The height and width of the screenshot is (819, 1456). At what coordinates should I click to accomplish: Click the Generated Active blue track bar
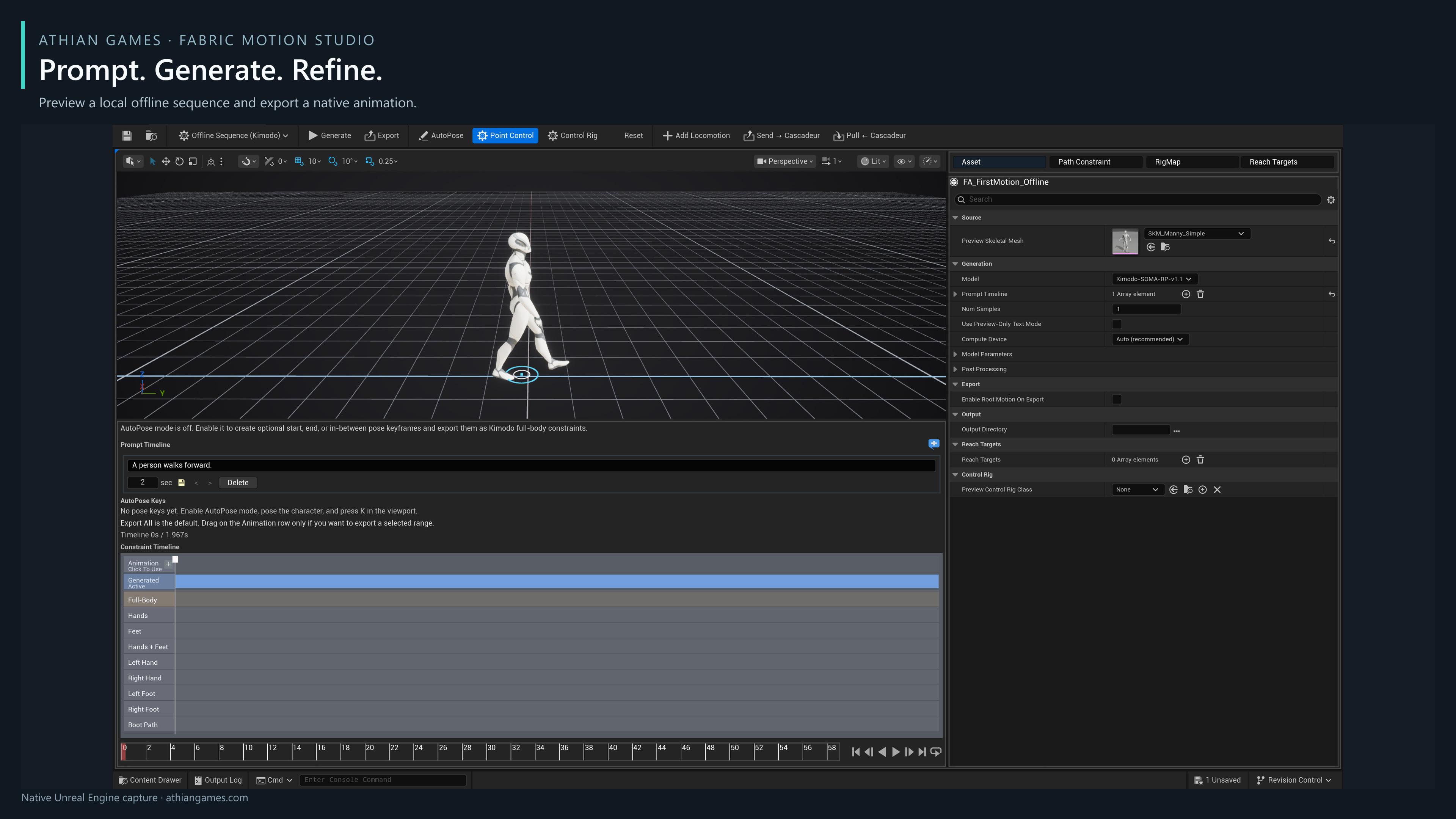(557, 582)
